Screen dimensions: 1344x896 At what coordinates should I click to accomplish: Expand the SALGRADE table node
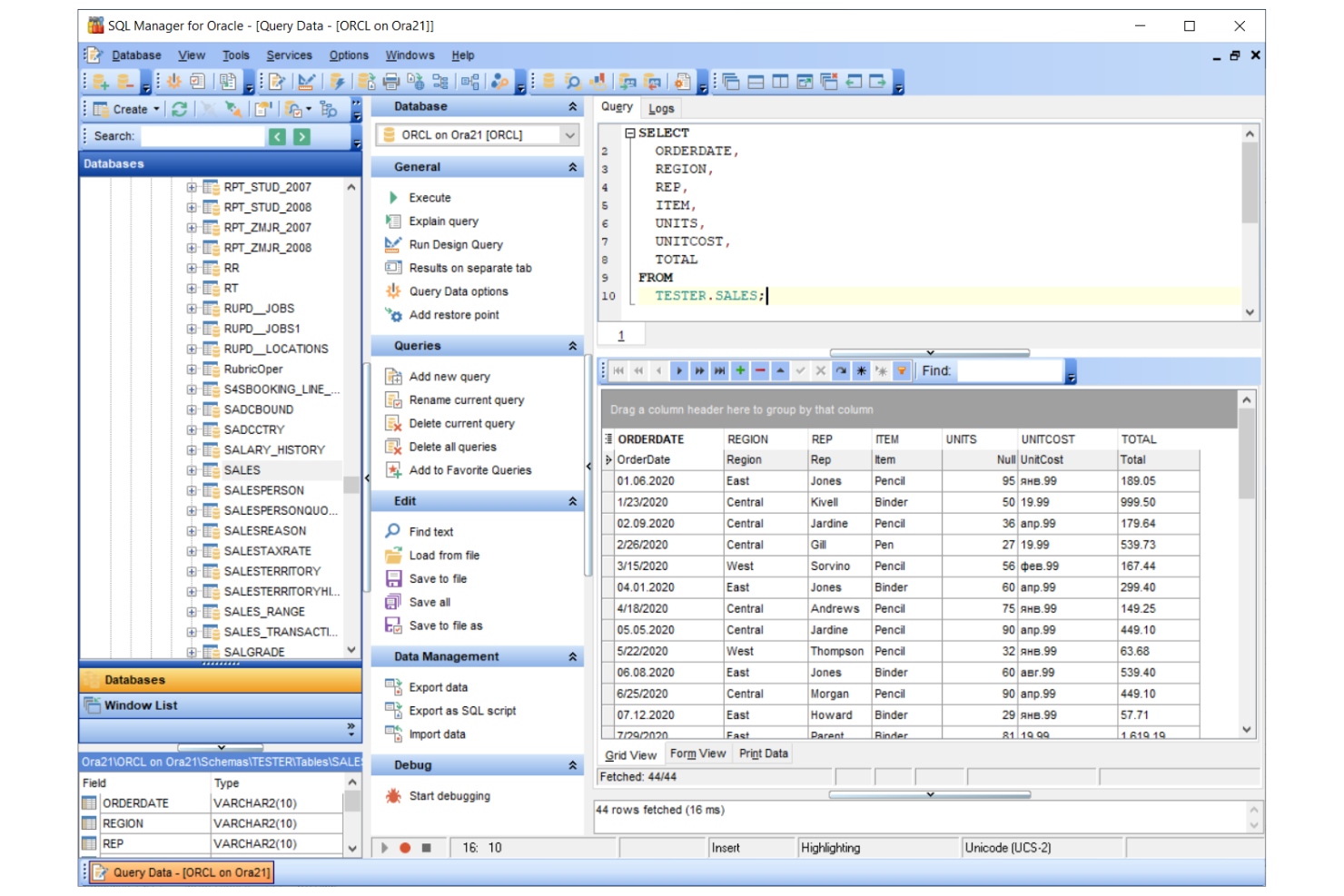[x=191, y=652]
